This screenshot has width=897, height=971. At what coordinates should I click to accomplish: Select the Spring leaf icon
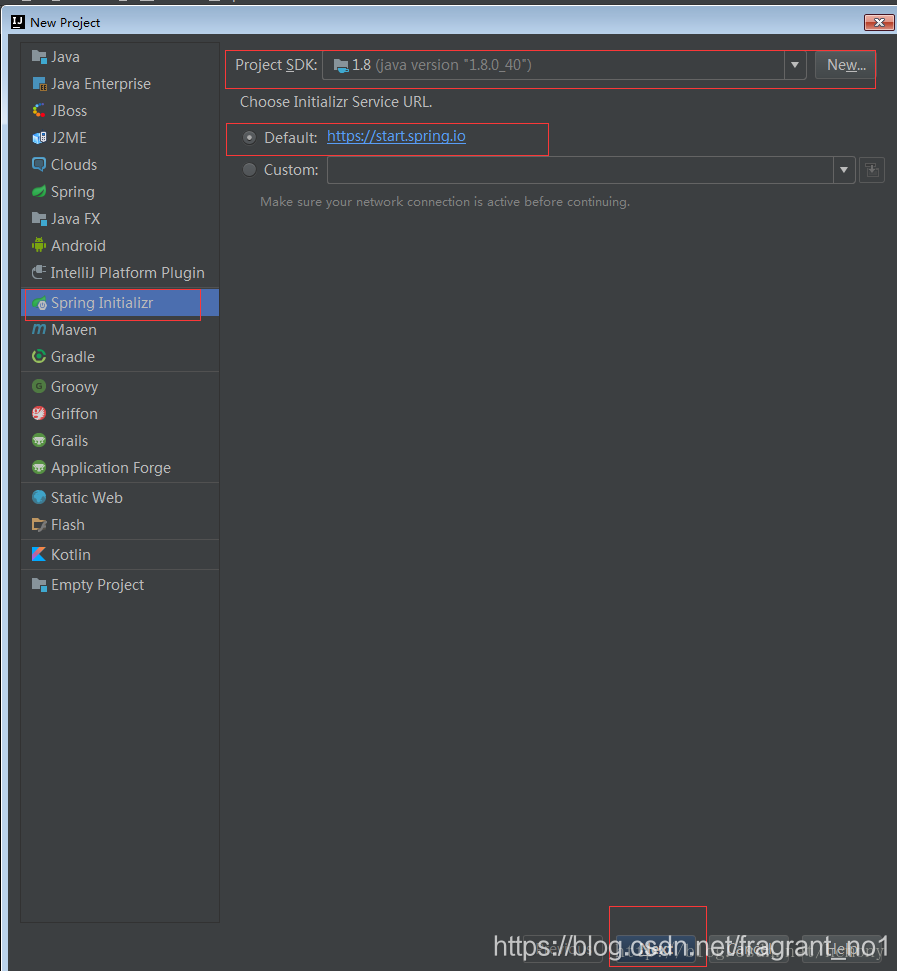(x=39, y=191)
